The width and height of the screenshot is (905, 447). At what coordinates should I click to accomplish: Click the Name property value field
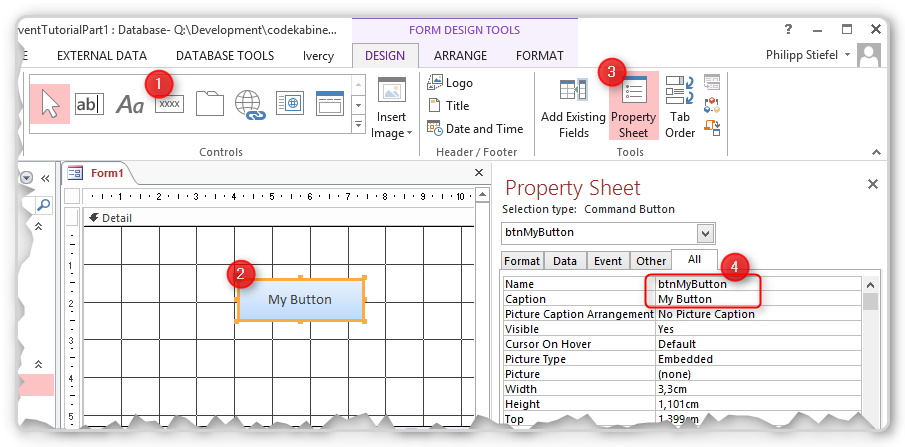pyautogui.click(x=755, y=284)
